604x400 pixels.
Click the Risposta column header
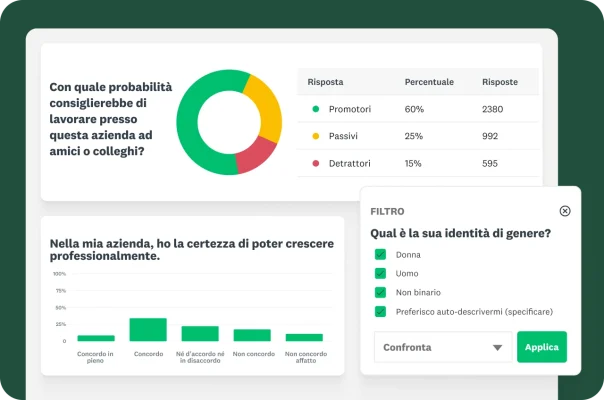pos(325,82)
